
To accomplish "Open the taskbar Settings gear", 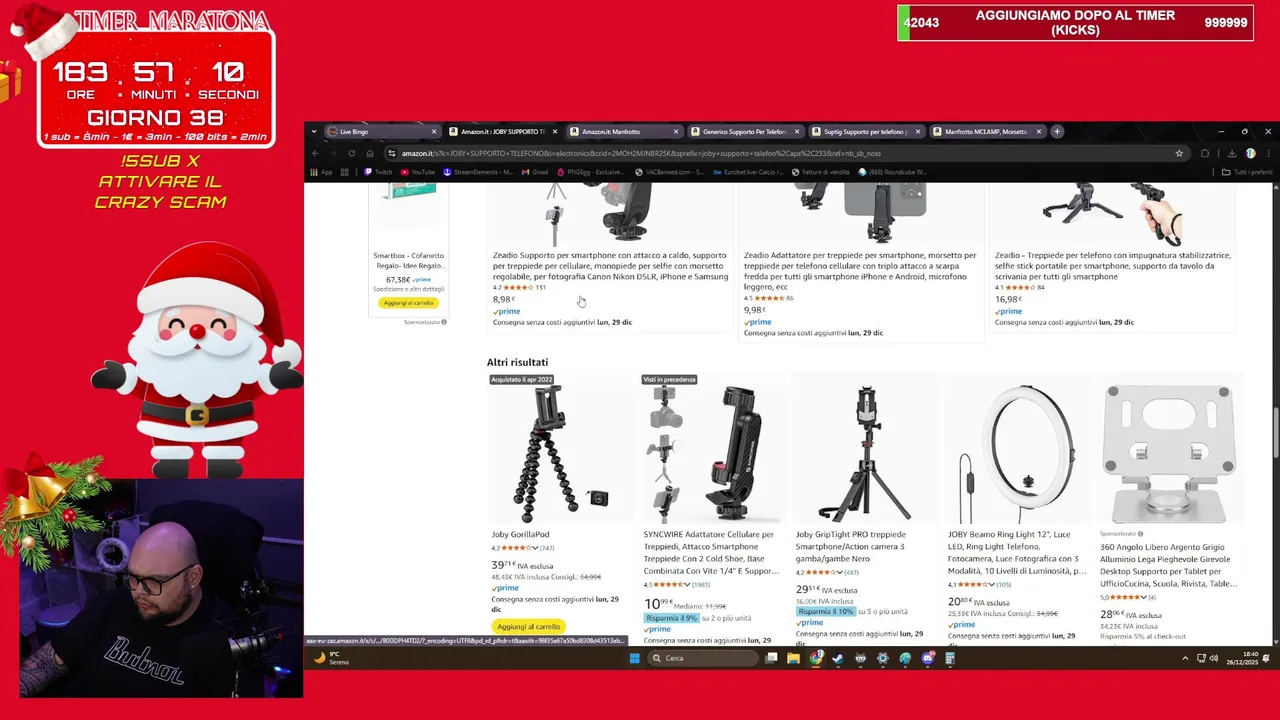I will 883,658.
